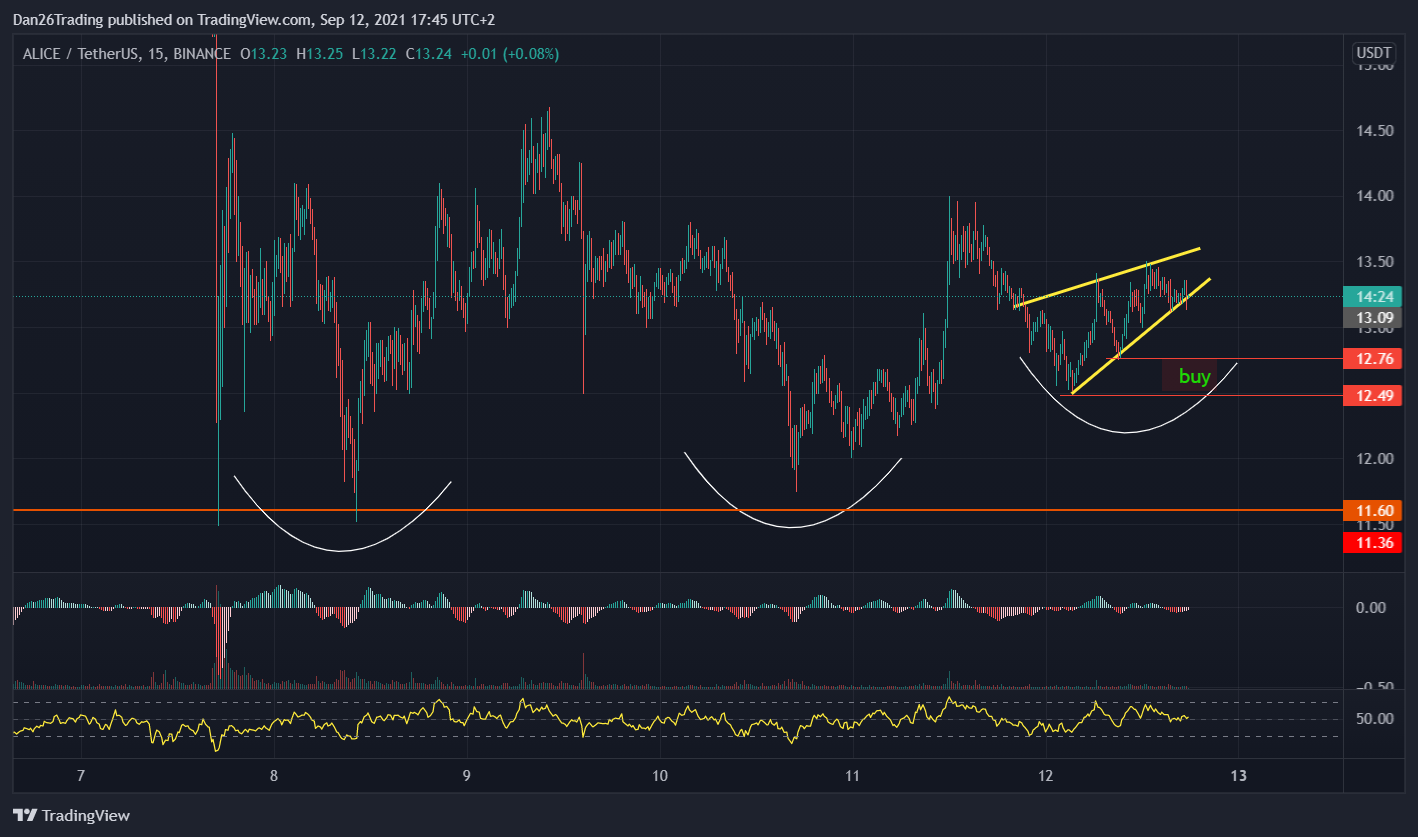Click the 14.00 price scale value
The height and width of the screenshot is (837, 1418).
(x=1374, y=197)
